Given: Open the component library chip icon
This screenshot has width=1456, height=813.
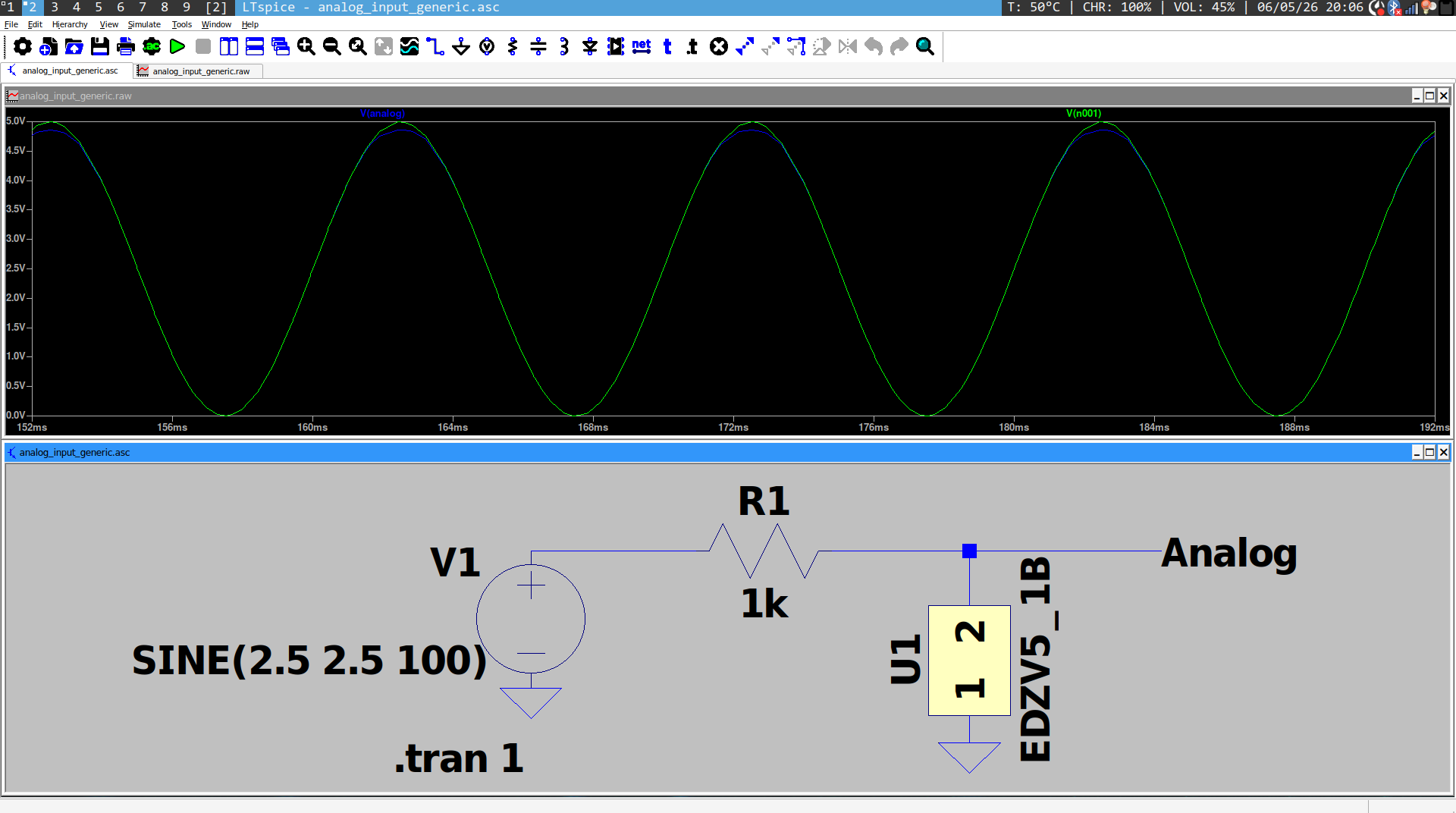Looking at the screenshot, I should coord(616,46).
